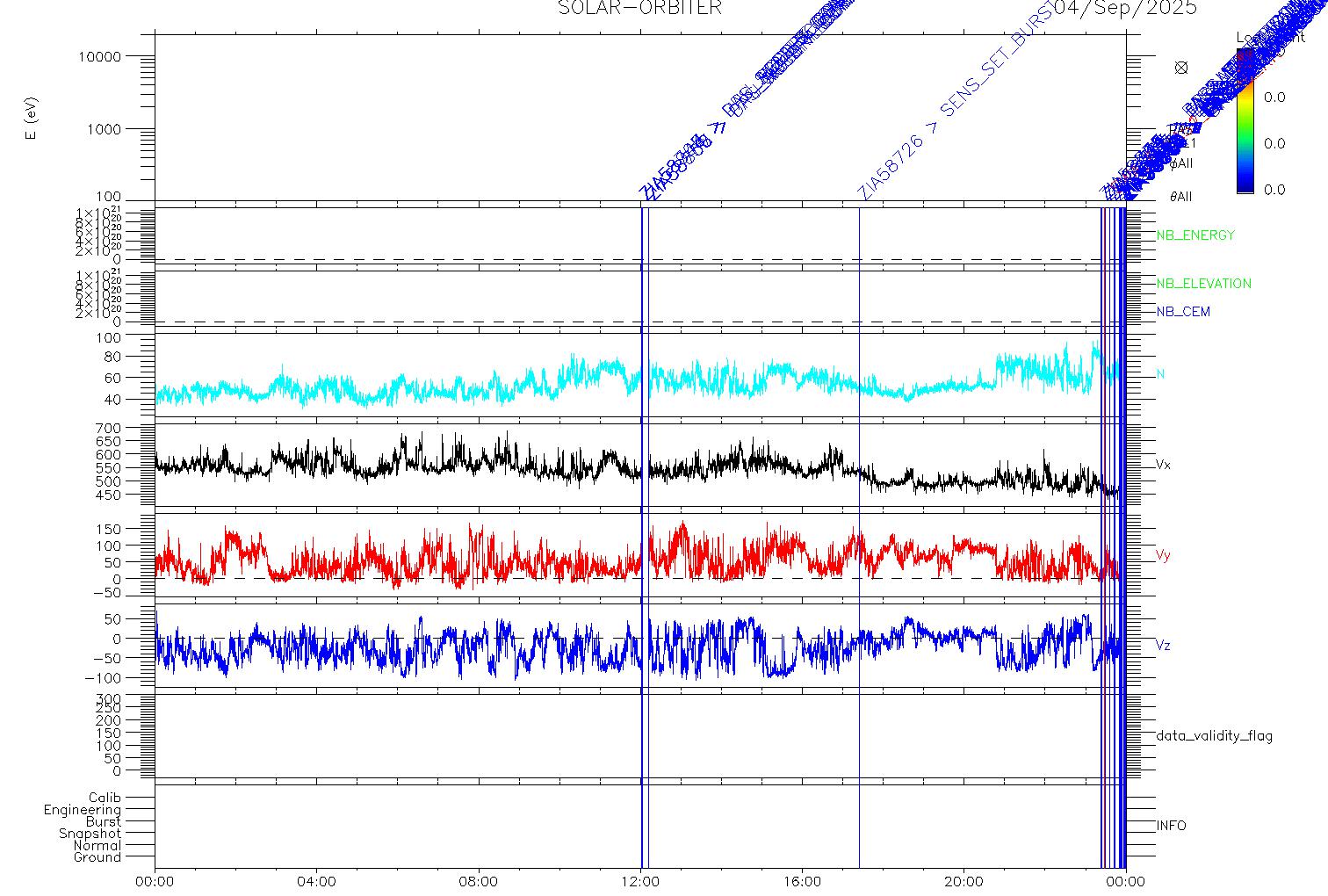Click the Calib mode label
1328x896 pixels.
tap(105, 798)
